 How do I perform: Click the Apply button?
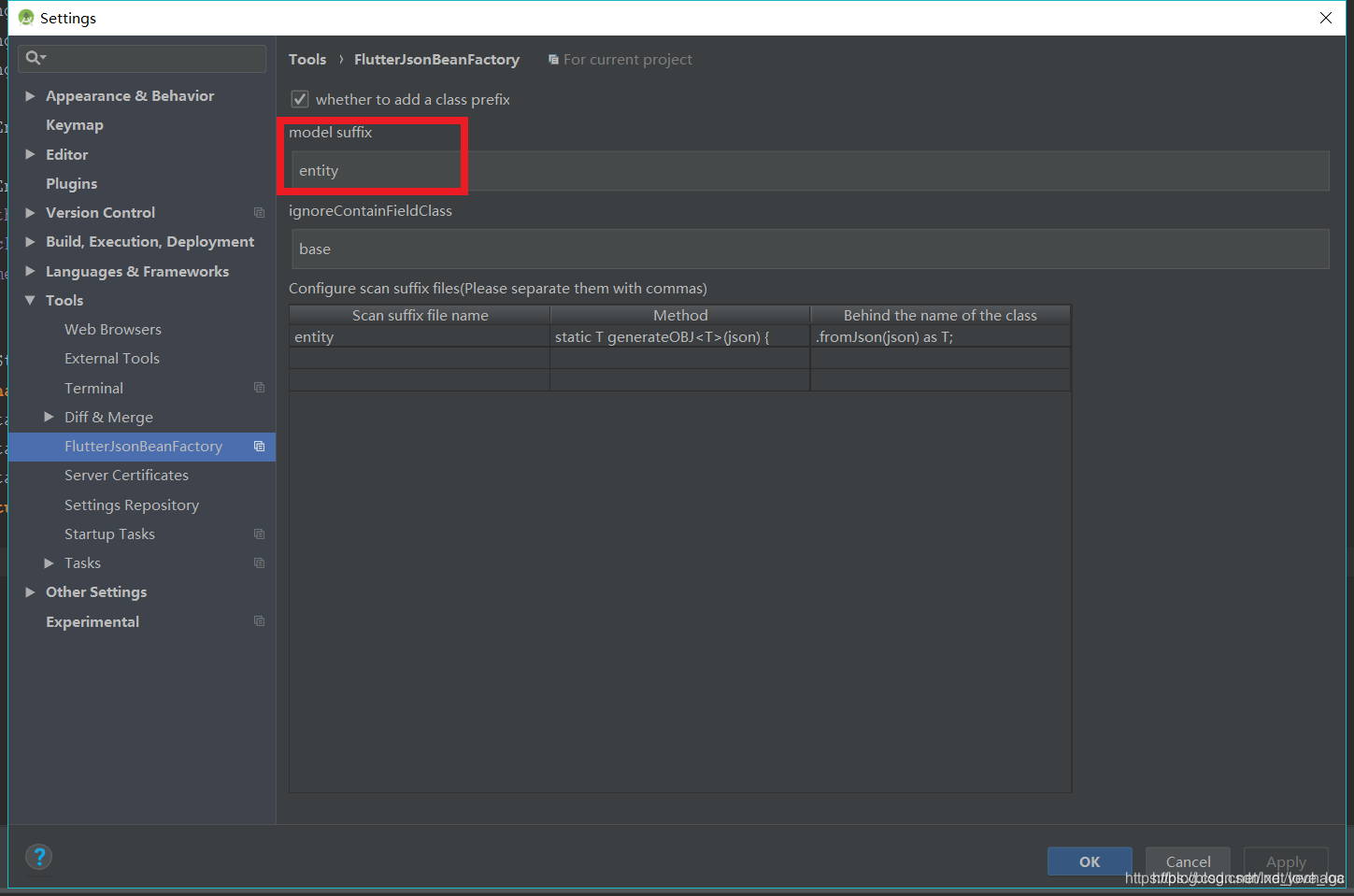[1286, 861]
